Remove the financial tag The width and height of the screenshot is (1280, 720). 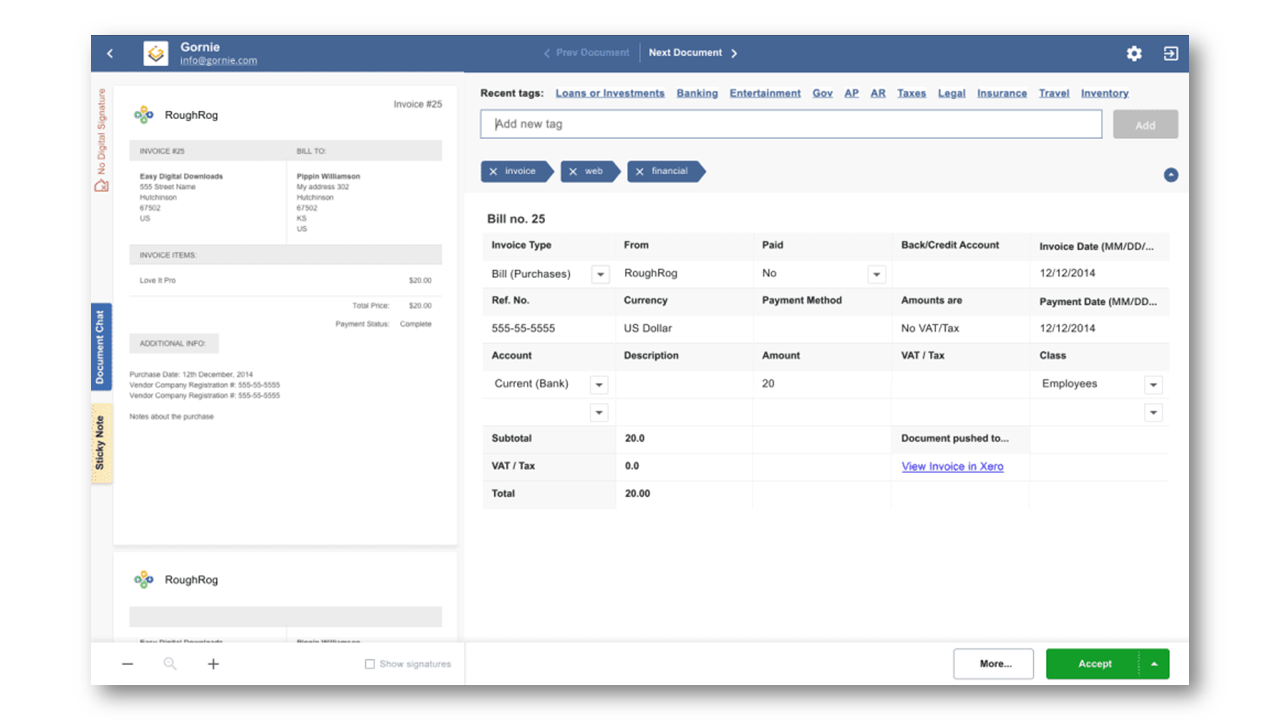point(640,171)
